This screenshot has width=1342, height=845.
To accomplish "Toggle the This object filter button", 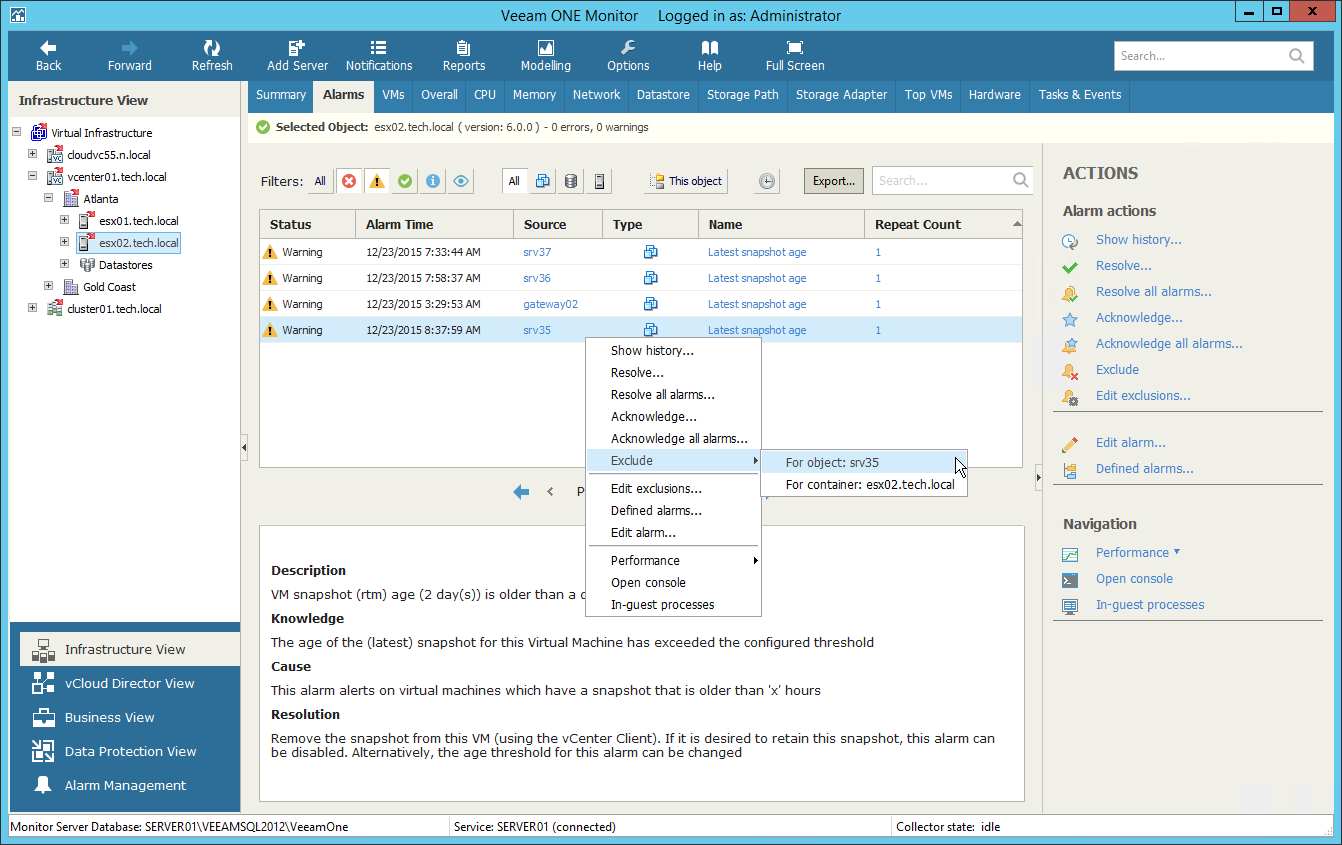I will click(686, 181).
